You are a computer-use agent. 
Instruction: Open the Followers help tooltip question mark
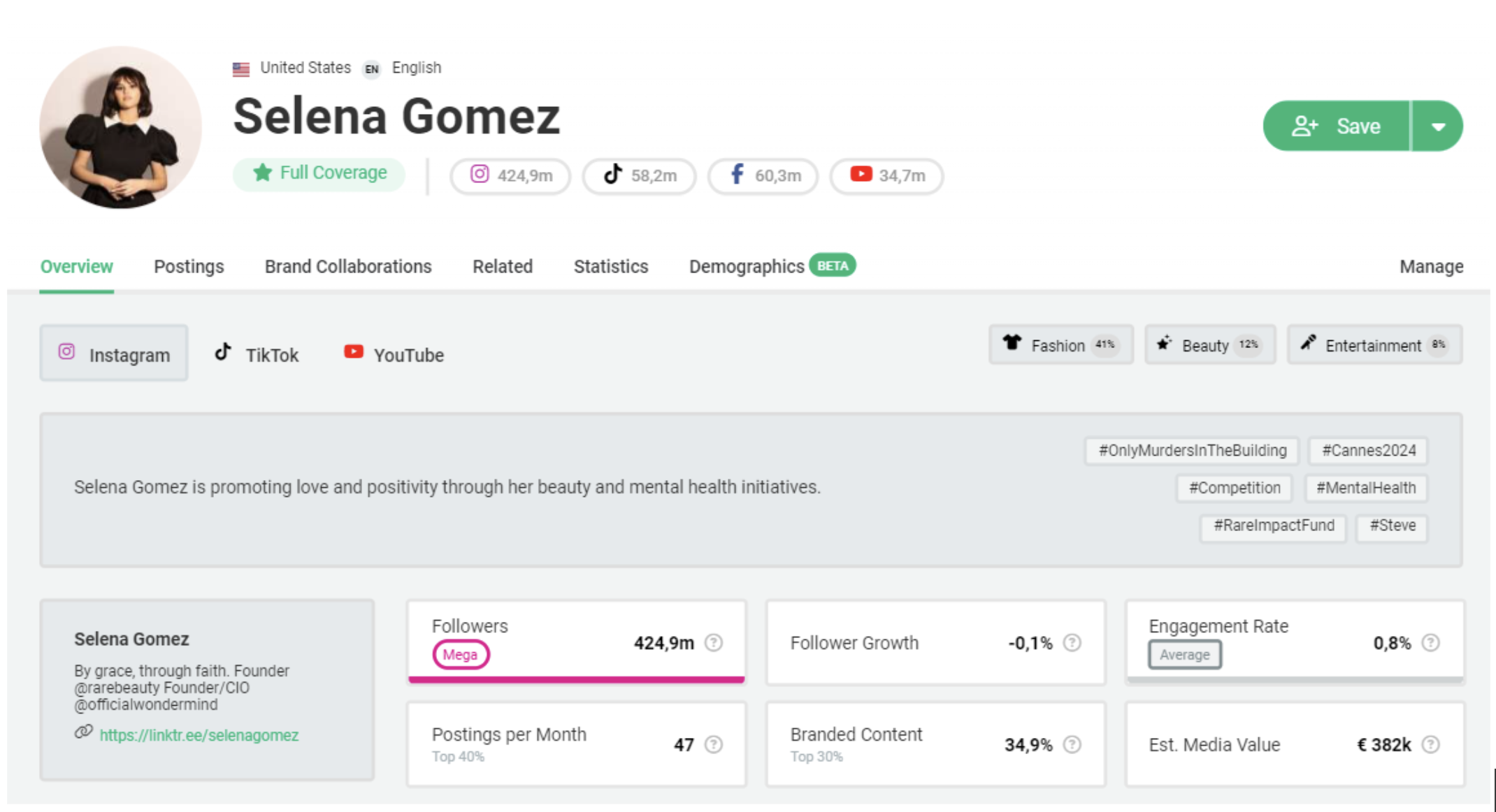(712, 643)
